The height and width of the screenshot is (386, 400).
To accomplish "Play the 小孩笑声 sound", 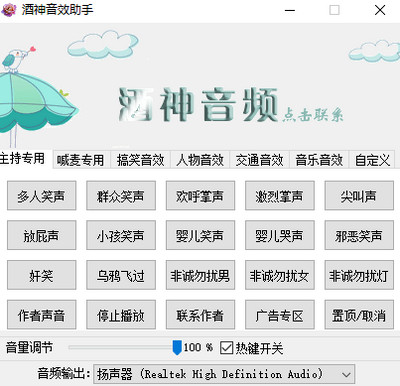I will [x=121, y=235].
